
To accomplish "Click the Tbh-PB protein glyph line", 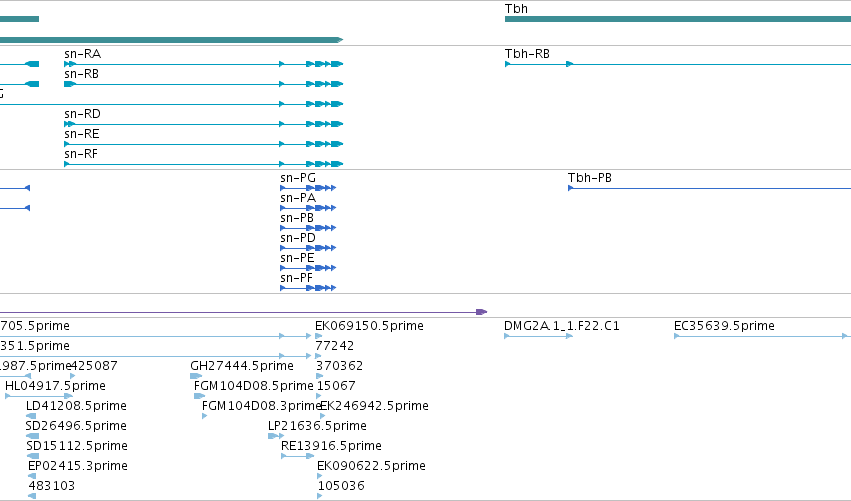I will [709, 188].
